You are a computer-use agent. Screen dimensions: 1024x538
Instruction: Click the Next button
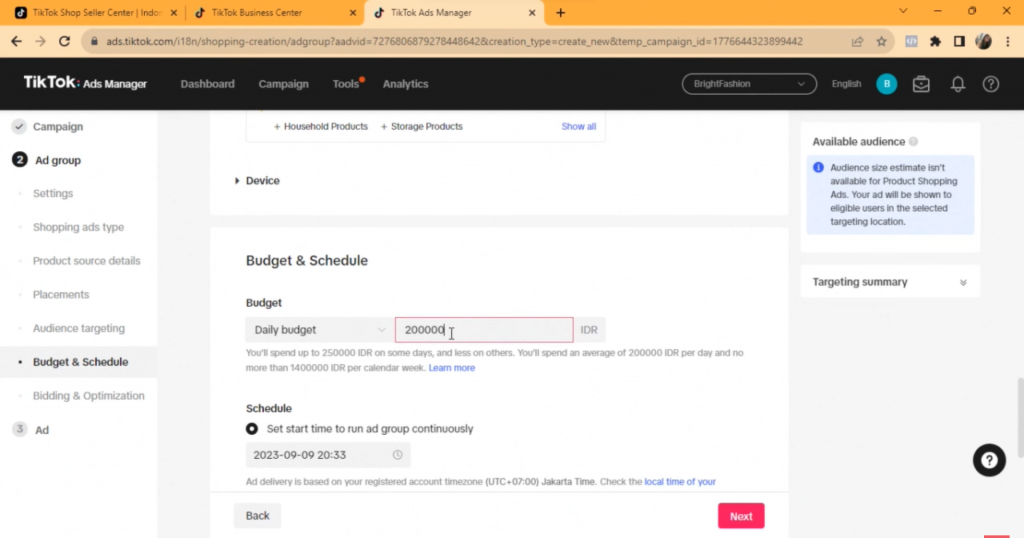[741, 516]
